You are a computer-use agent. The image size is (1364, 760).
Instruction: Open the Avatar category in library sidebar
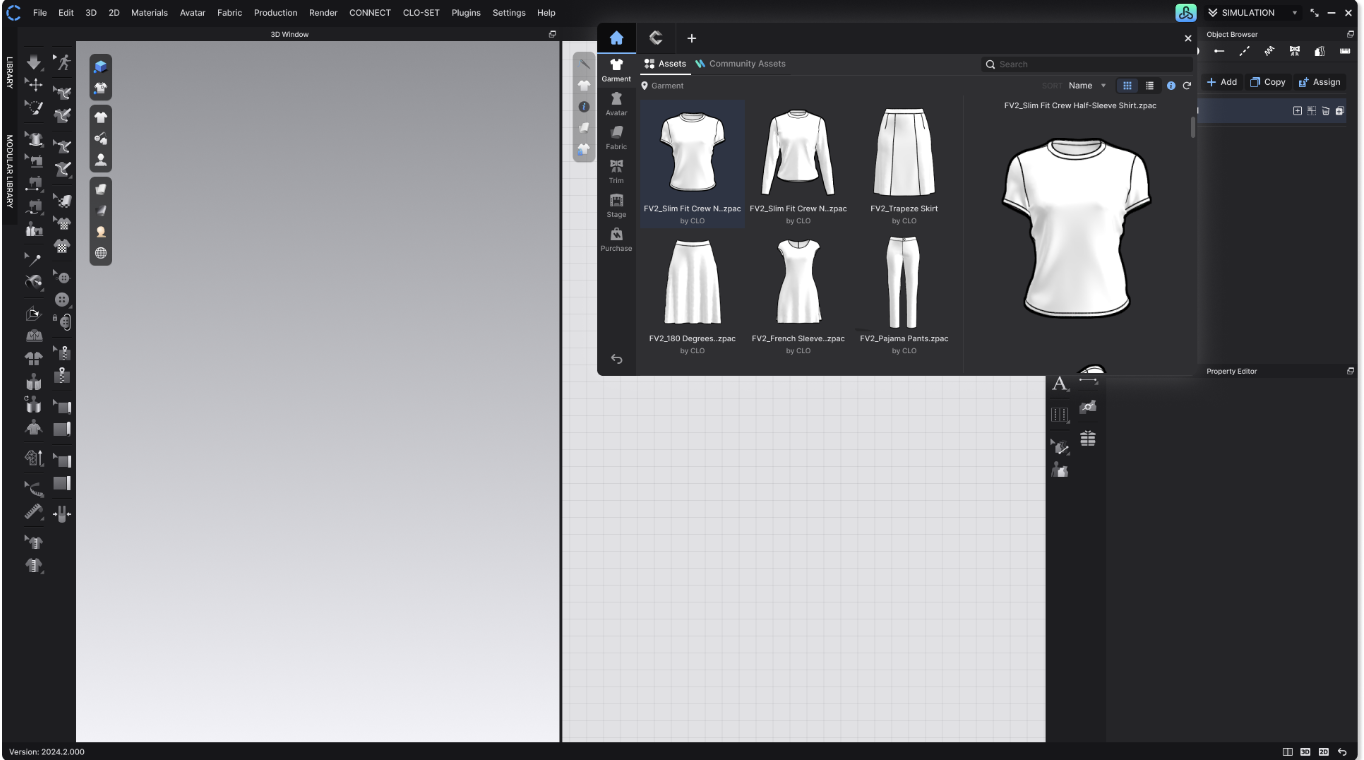[616, 103]
